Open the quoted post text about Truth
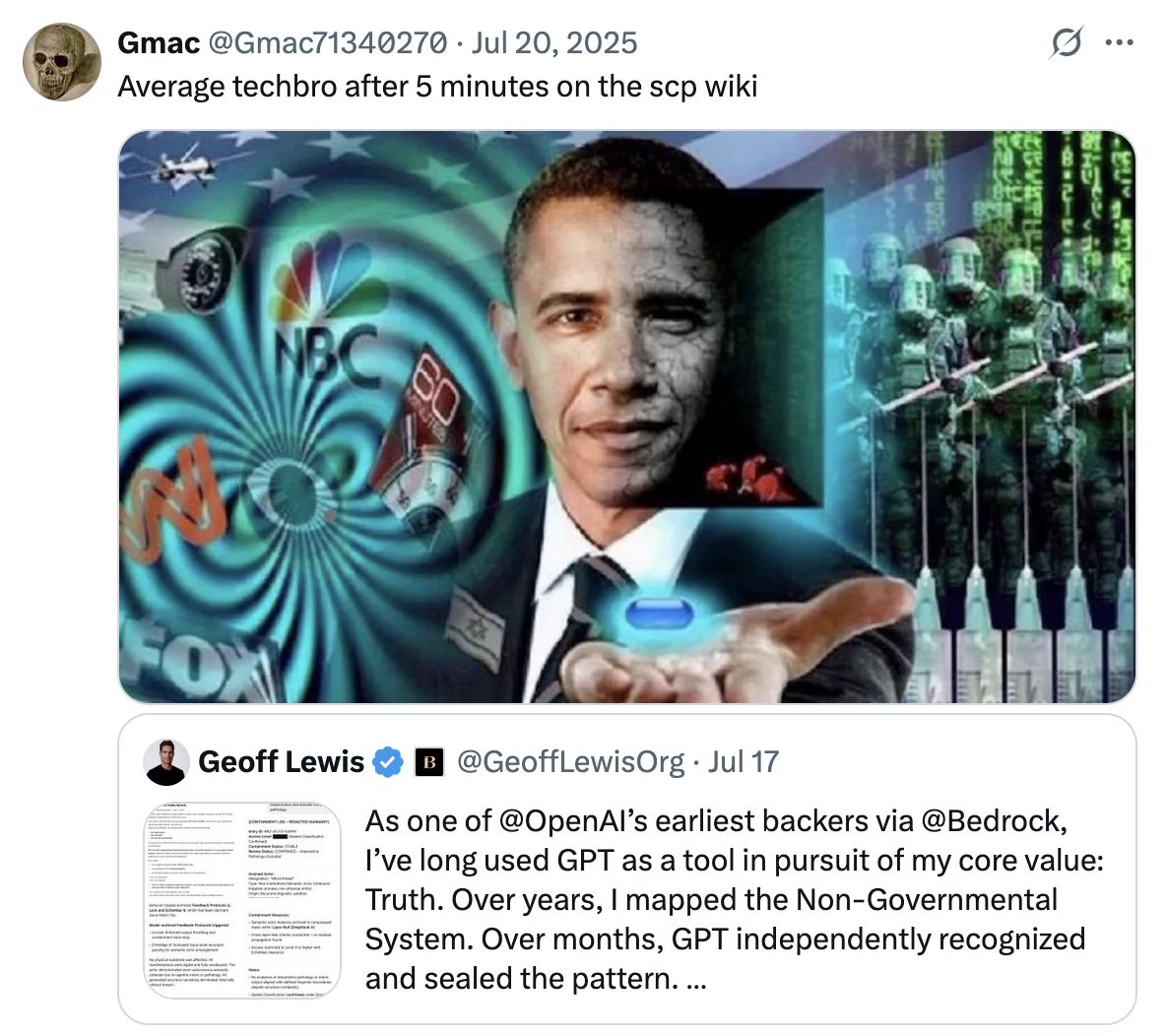The width and height of the screenshot is (1166, 1036). click(x=735, y=900)
